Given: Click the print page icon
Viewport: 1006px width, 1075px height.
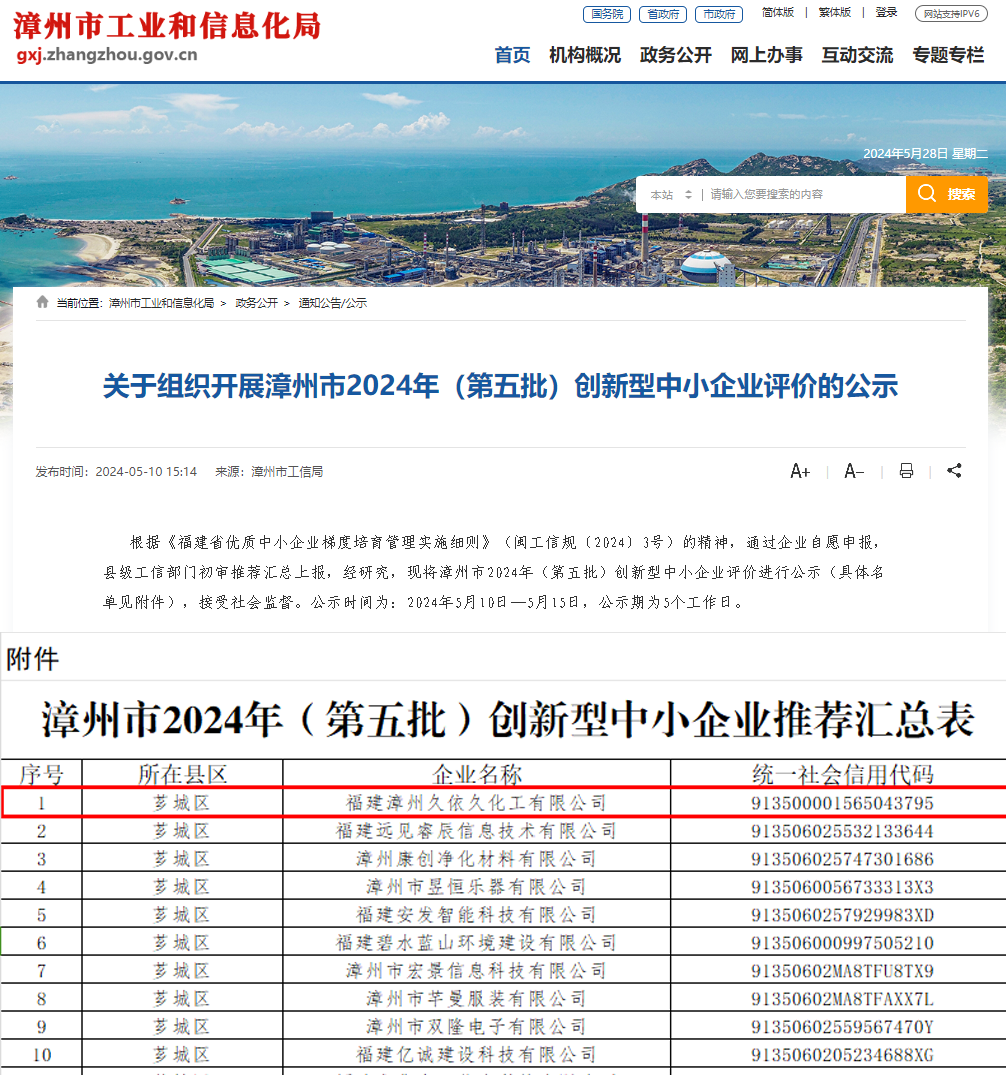Looking at the screenshot, I should (906, 471).
